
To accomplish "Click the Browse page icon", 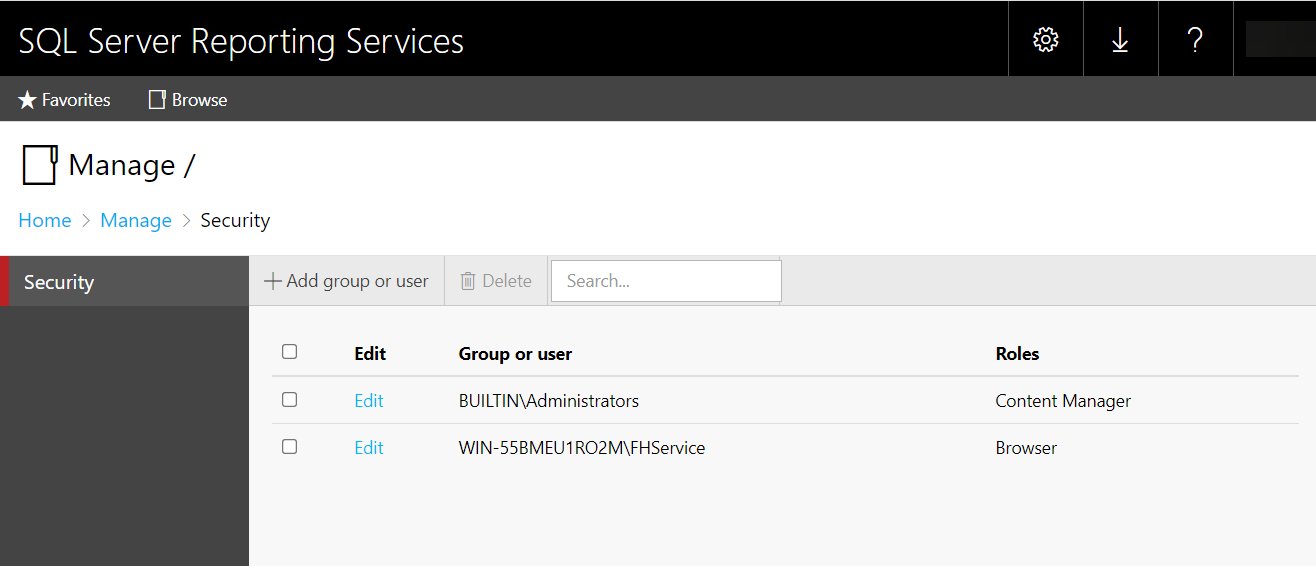I will pyautogui.click(x=157, y=100).
